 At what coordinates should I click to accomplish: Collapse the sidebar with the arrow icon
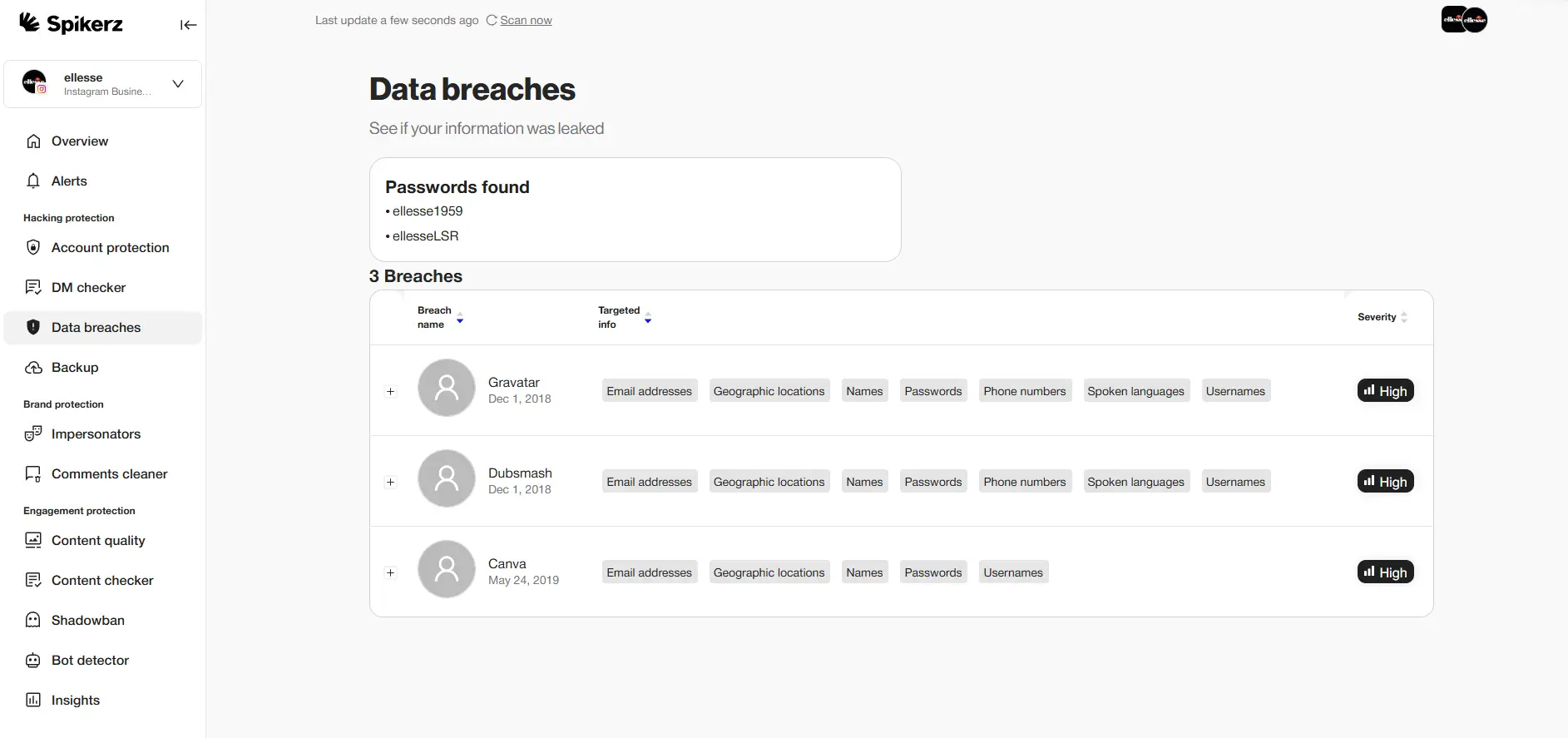[188, 25]
